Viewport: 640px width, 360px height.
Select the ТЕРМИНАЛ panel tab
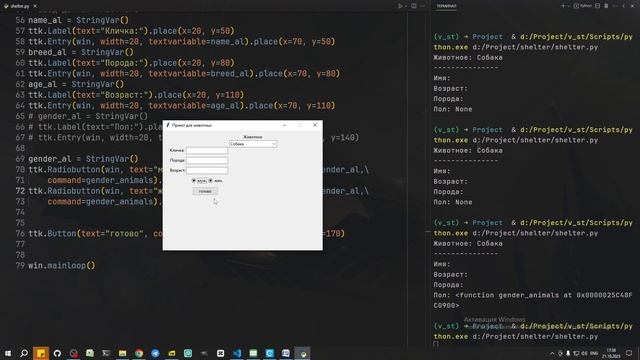(447, 6)
